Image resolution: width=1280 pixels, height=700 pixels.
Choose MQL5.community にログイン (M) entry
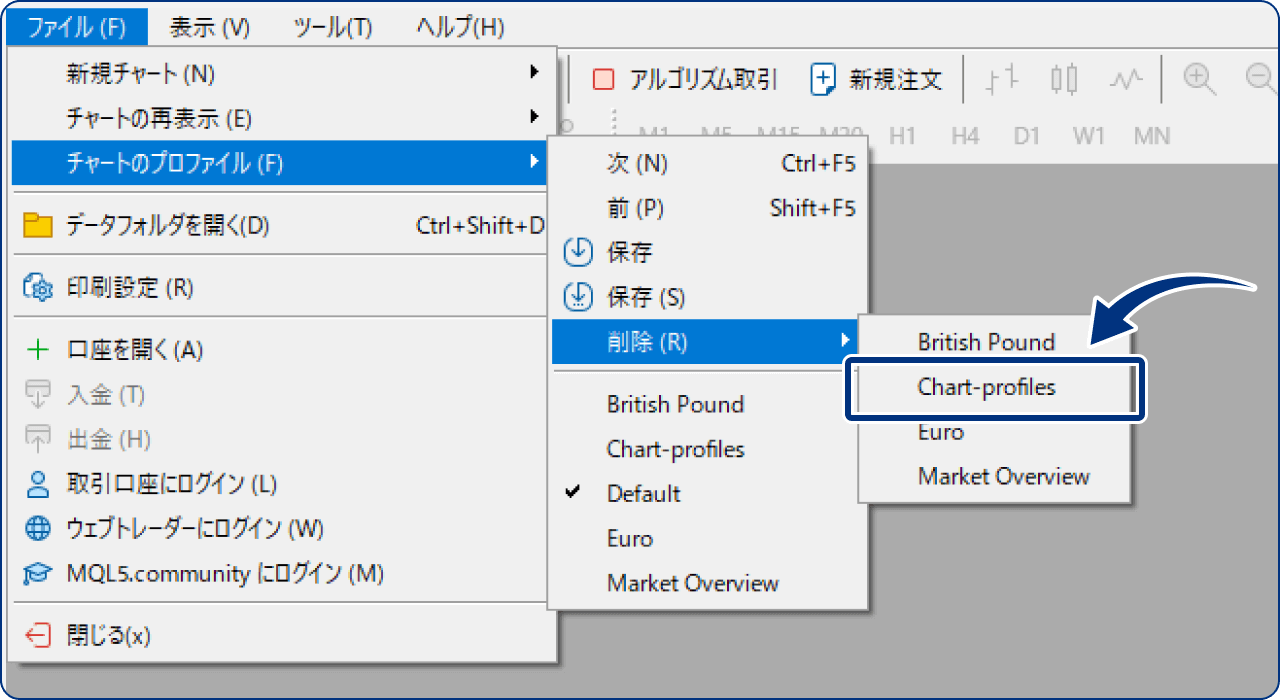tap(281, 573)
